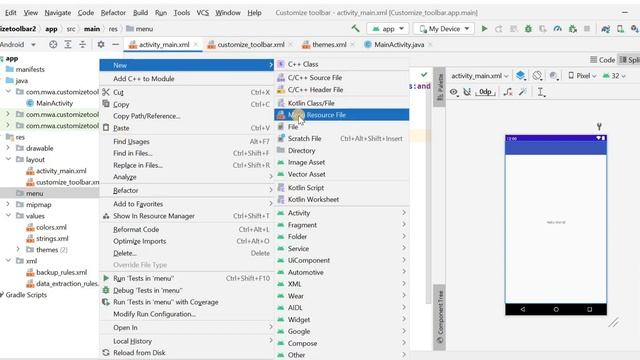The width and height of the screenshot is (640, 360).
Task: Select Menu Resource File option
Action: (x=342, y=115)
